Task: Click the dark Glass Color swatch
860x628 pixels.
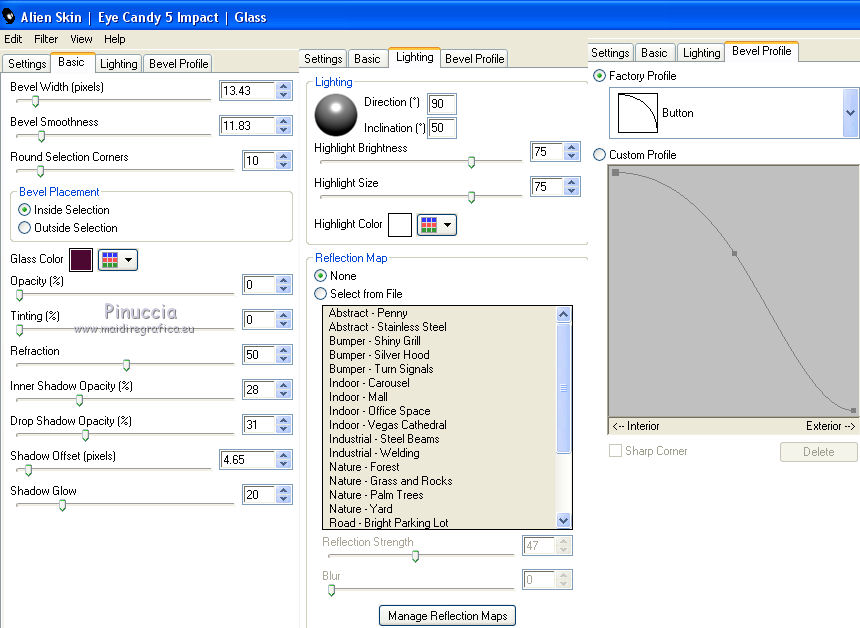Action: click(81, 260)
